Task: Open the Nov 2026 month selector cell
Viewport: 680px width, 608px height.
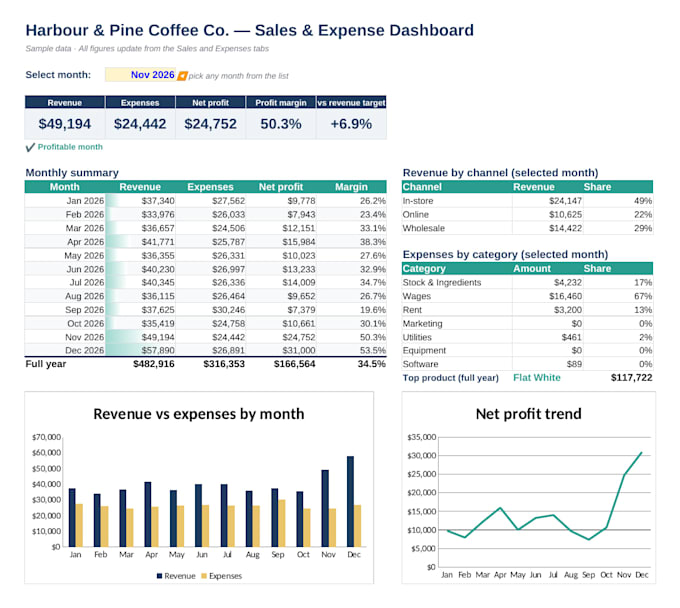Action: click(x=140, y=75)
